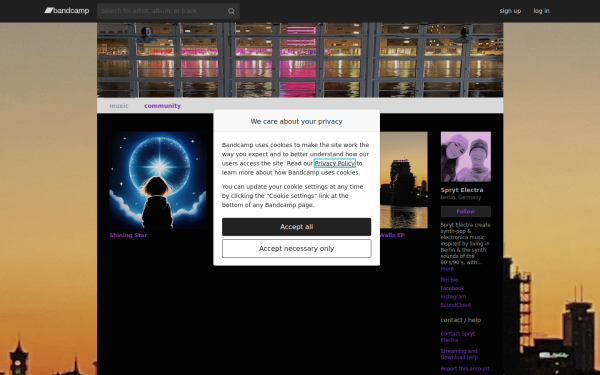
Task: Expand the bio with the more link
Action: pos(447,269)
